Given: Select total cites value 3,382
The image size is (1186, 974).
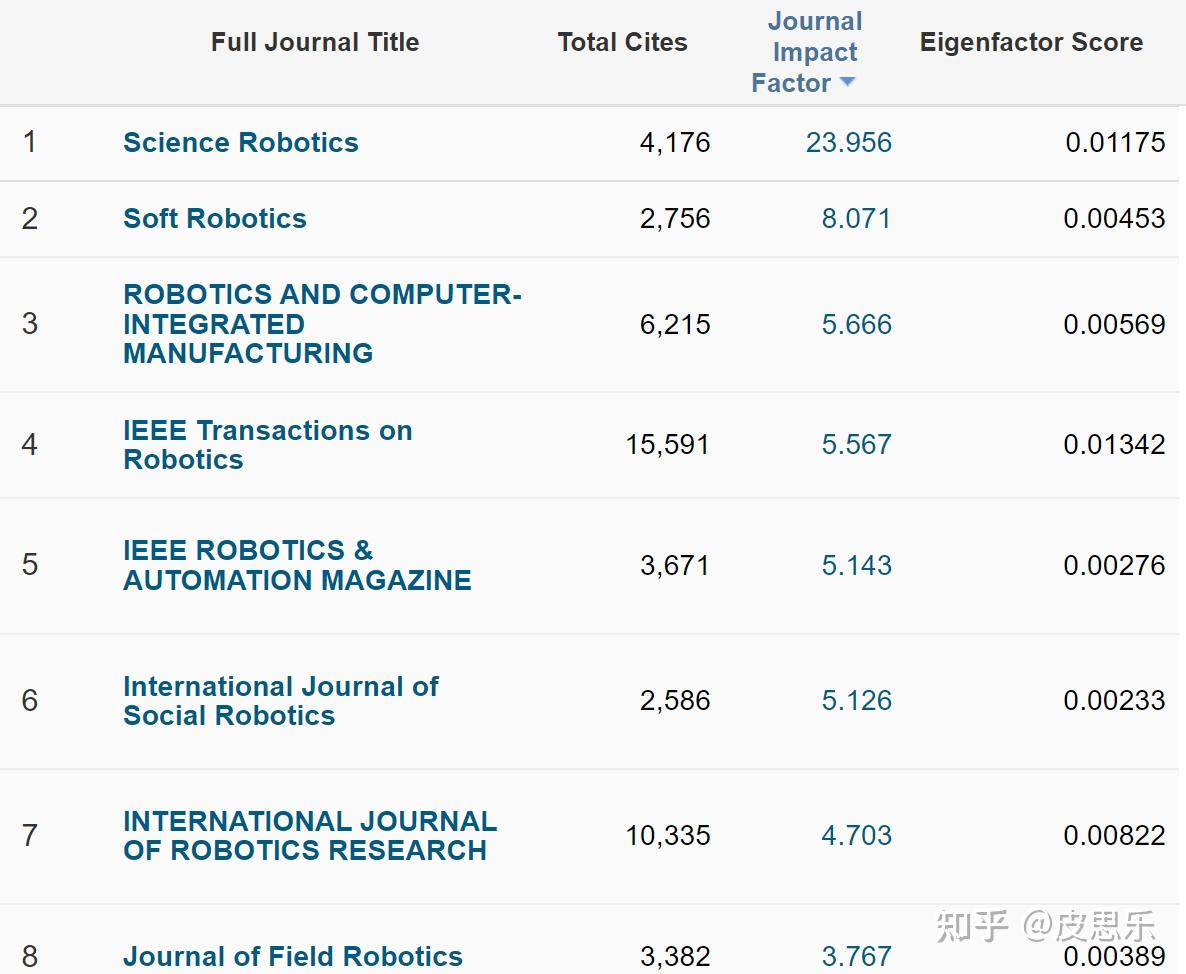Looking at the screenshot, I should tap(675, 957).
